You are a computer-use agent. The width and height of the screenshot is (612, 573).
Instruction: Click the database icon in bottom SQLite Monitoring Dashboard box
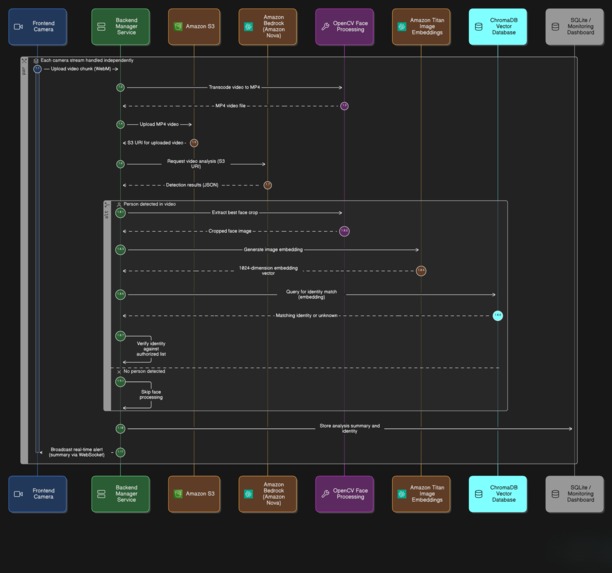click(555, 494)
